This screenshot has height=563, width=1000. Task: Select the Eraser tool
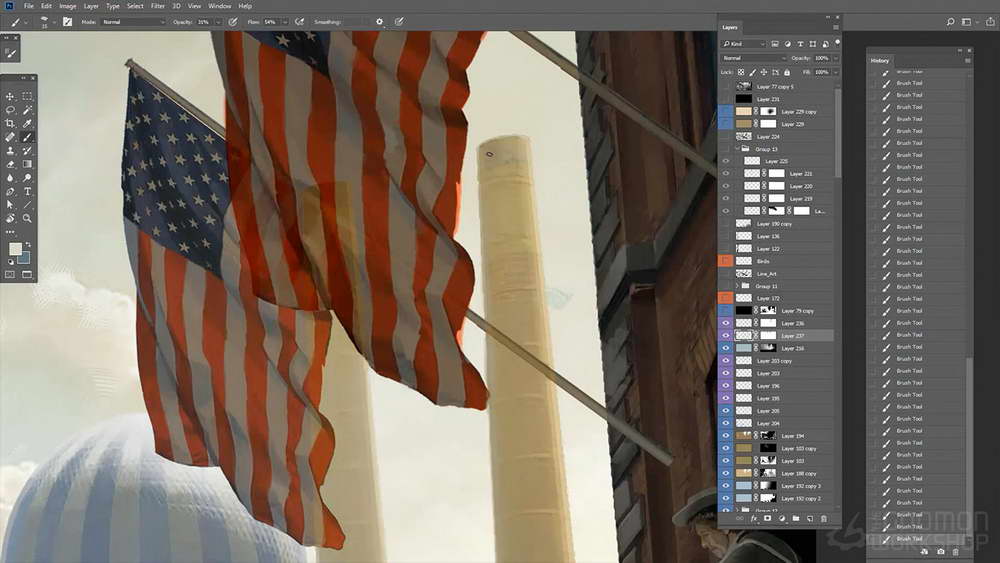coord(10,165)
